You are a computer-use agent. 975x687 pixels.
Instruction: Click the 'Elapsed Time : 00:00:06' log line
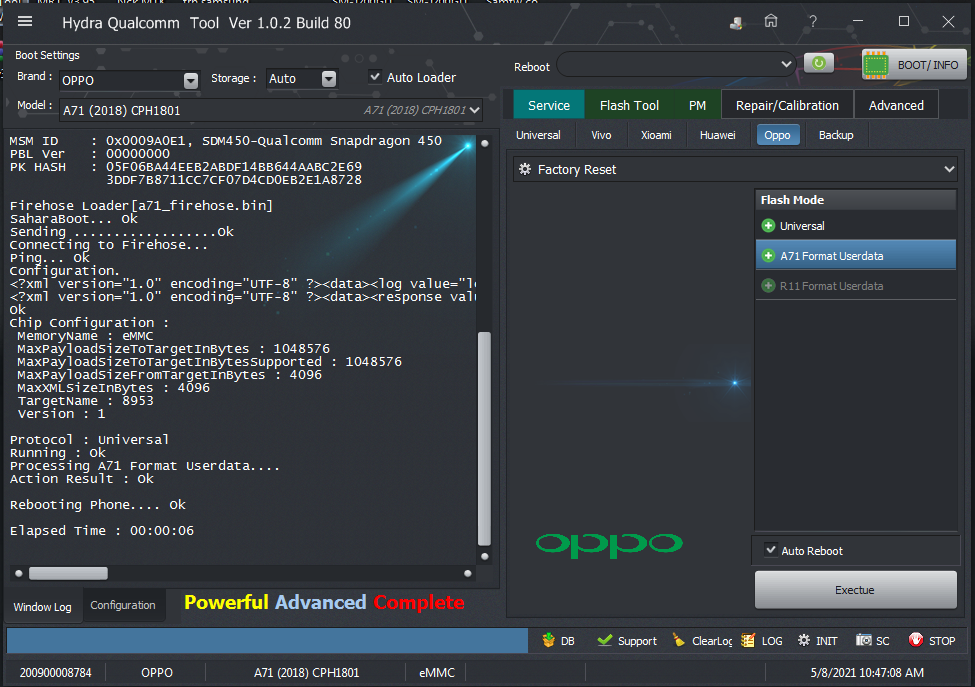pos(102,530)
